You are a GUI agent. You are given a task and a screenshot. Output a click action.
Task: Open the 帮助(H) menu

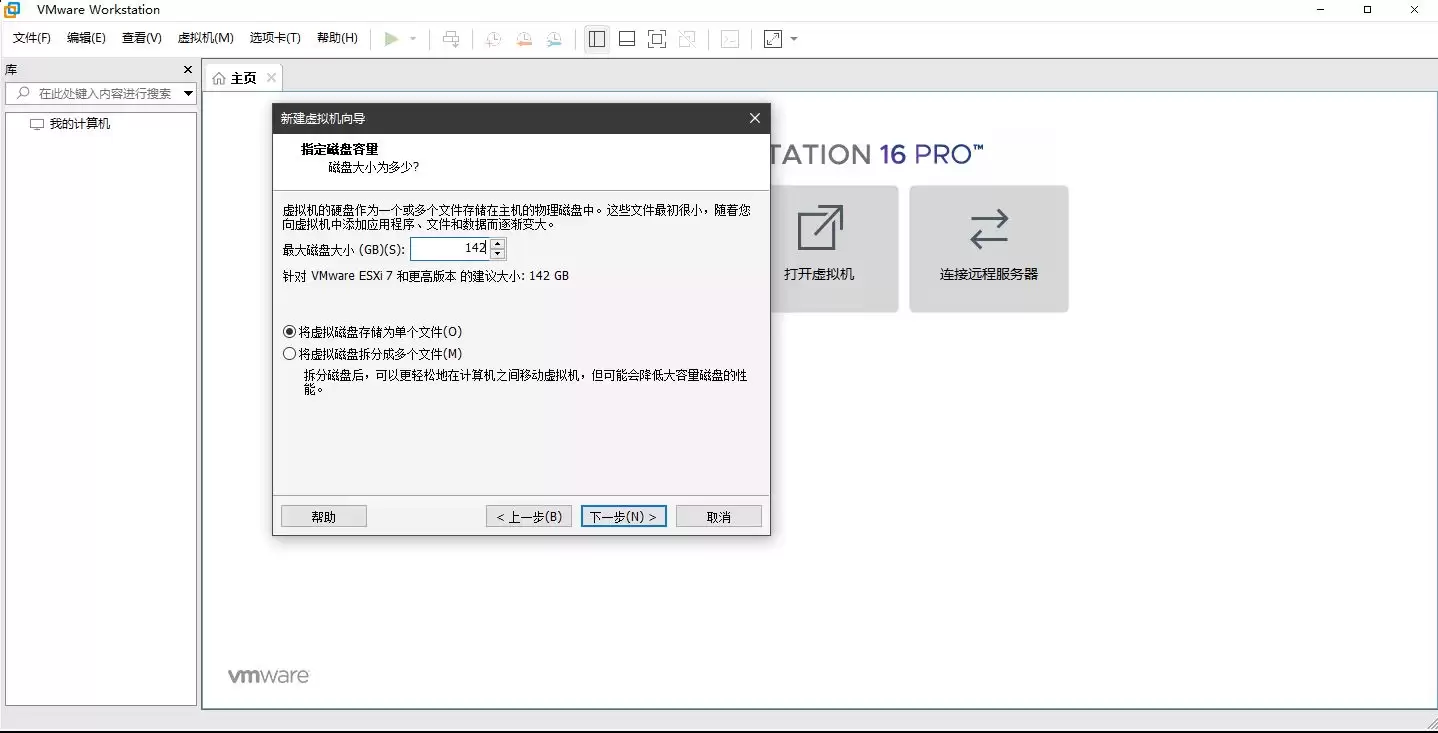pos(337,38)
